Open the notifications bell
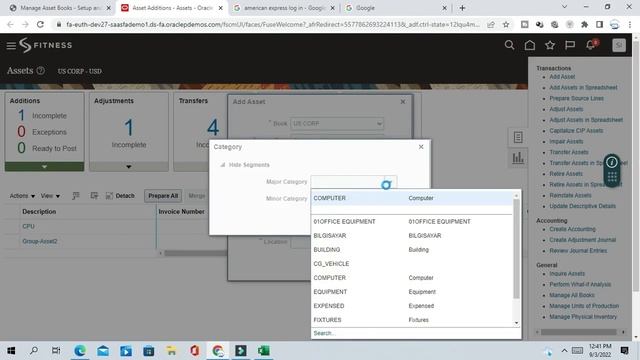This screenshot has height=360, width=640. 590,45
